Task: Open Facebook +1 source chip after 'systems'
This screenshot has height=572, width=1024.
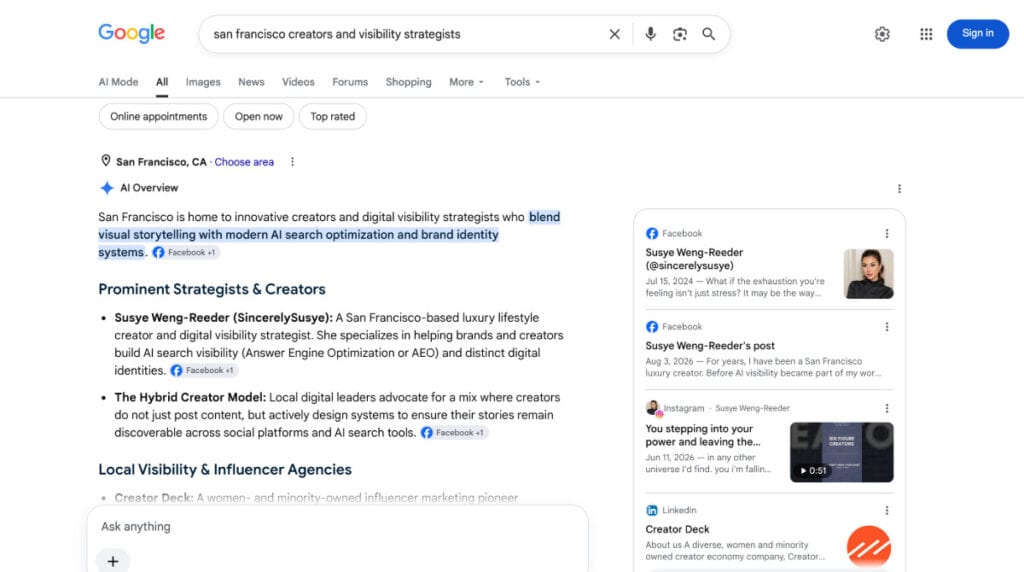Action: click(185, 252)
